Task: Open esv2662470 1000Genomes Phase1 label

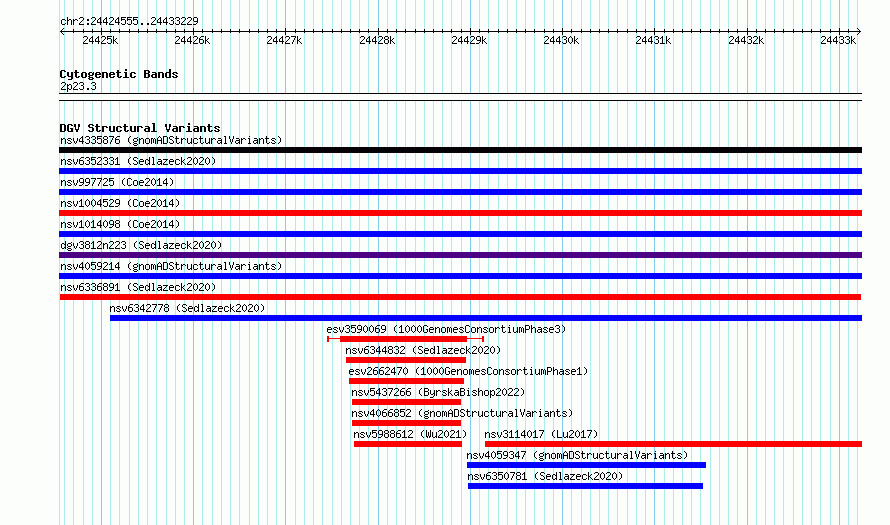Action: (468, 371)
